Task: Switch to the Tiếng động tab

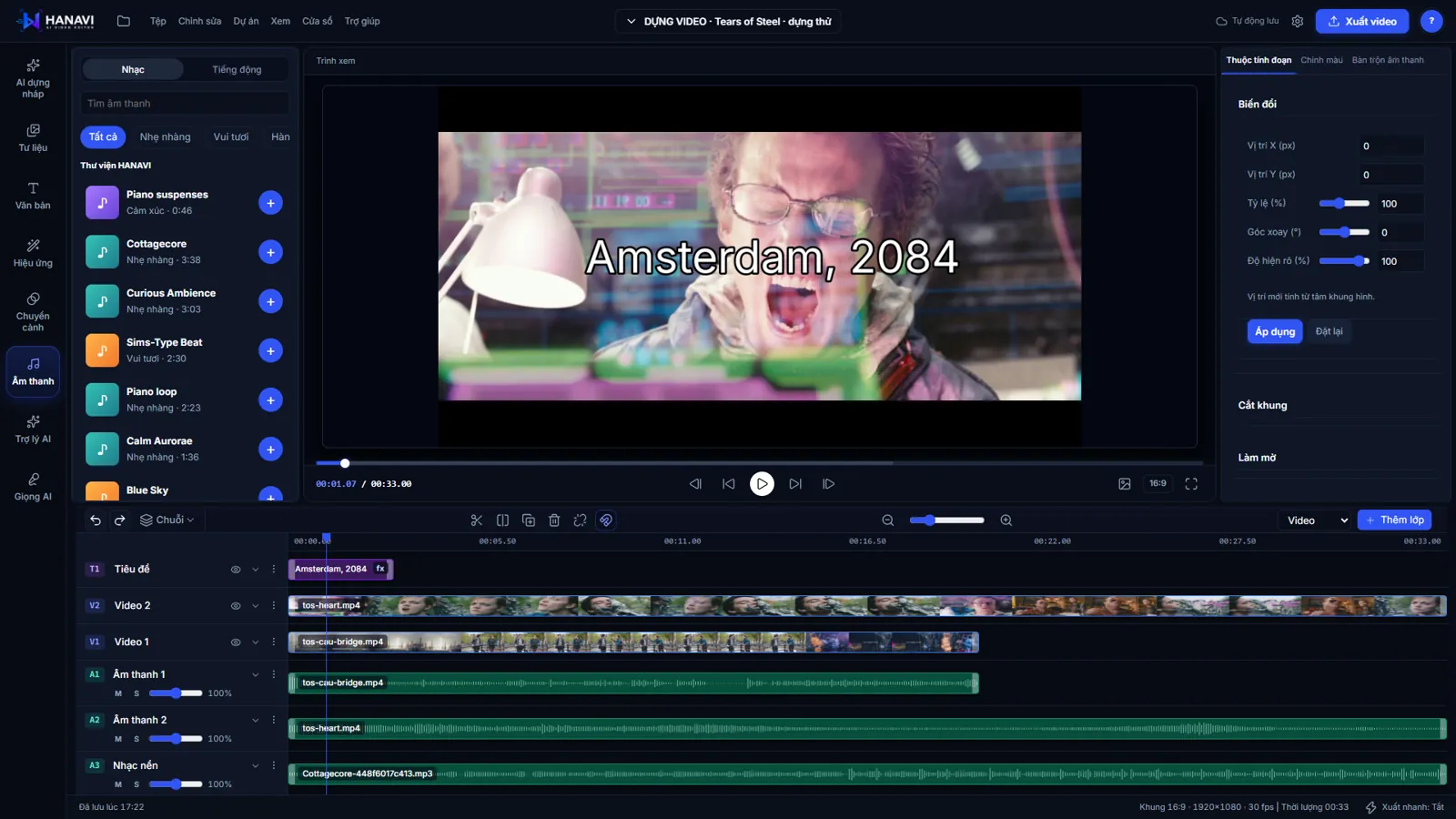Action: [x=237, y=69]
